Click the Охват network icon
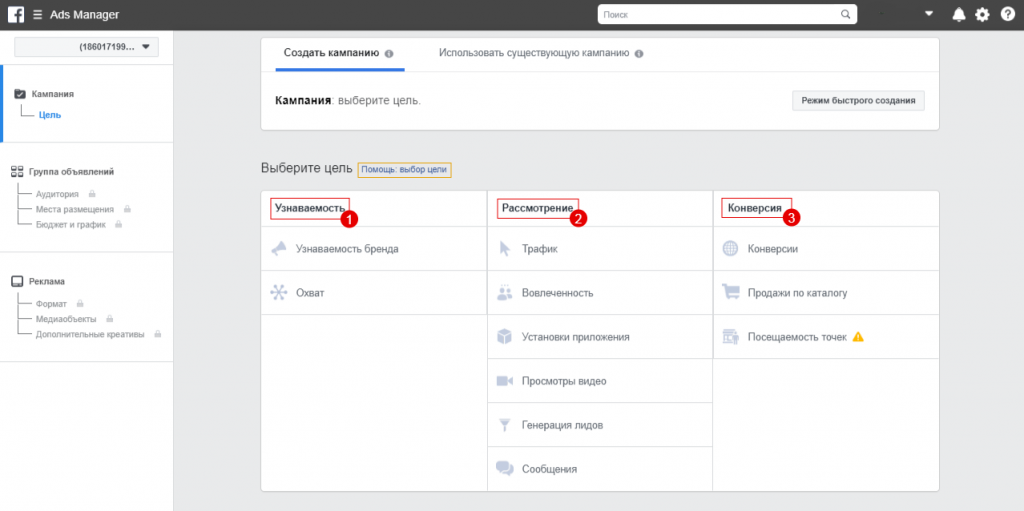Image resolution: width=1024 pixels, height=511 pixels. coord(279,293)
